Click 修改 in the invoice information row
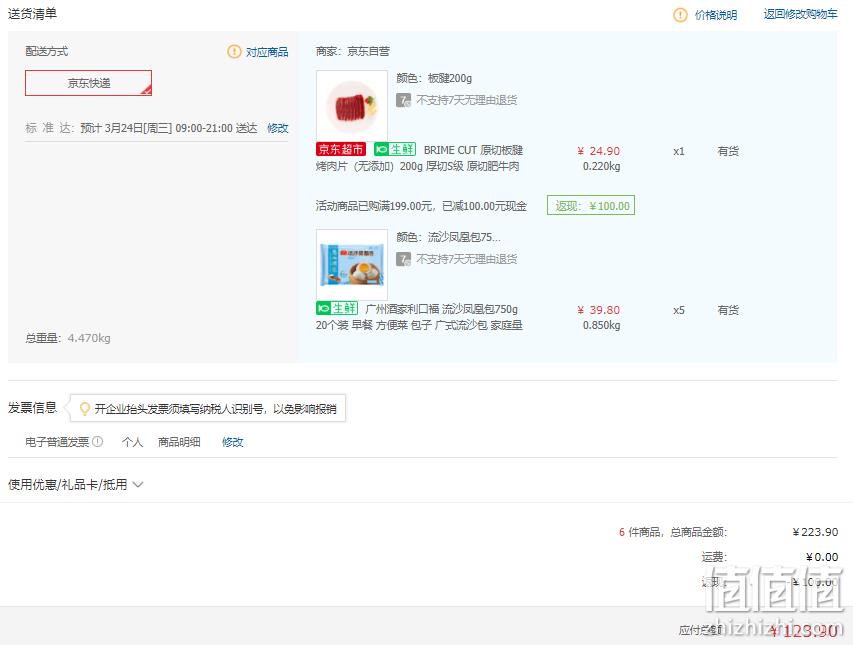 tap(232, 442)
